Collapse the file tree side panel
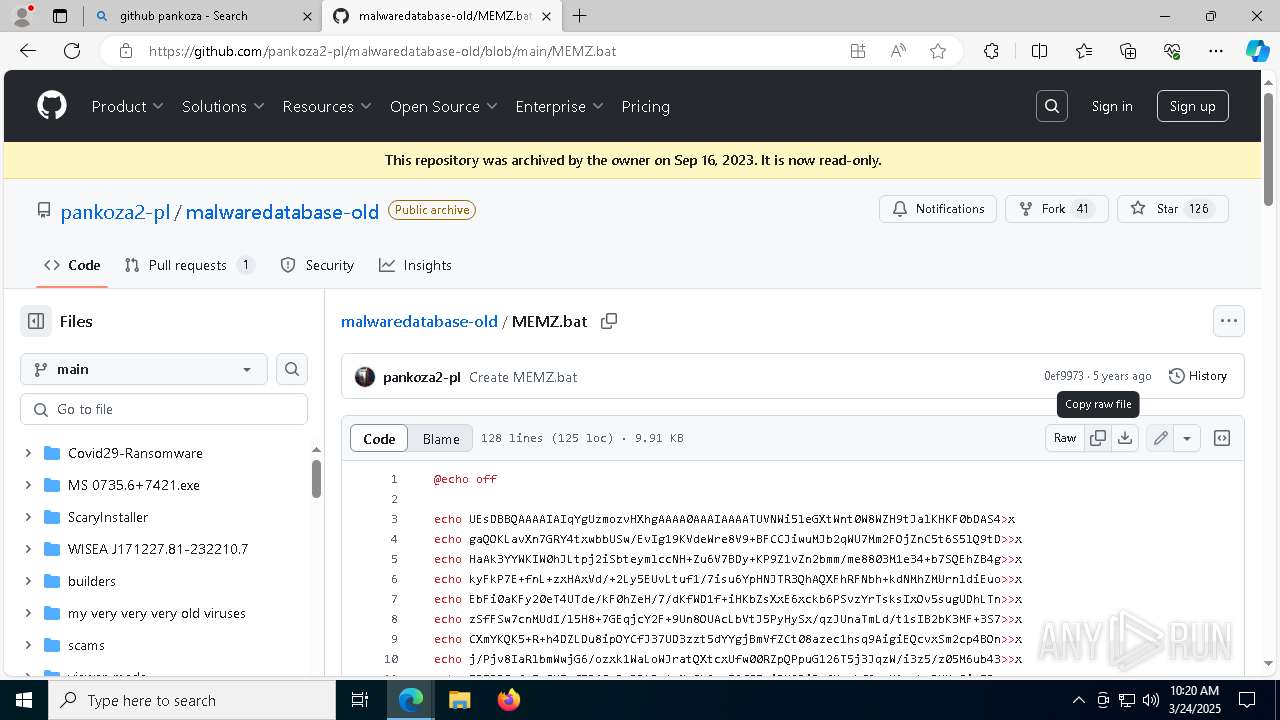The height and width of the screenshot is (720, 1280). [x=36, y=321]
